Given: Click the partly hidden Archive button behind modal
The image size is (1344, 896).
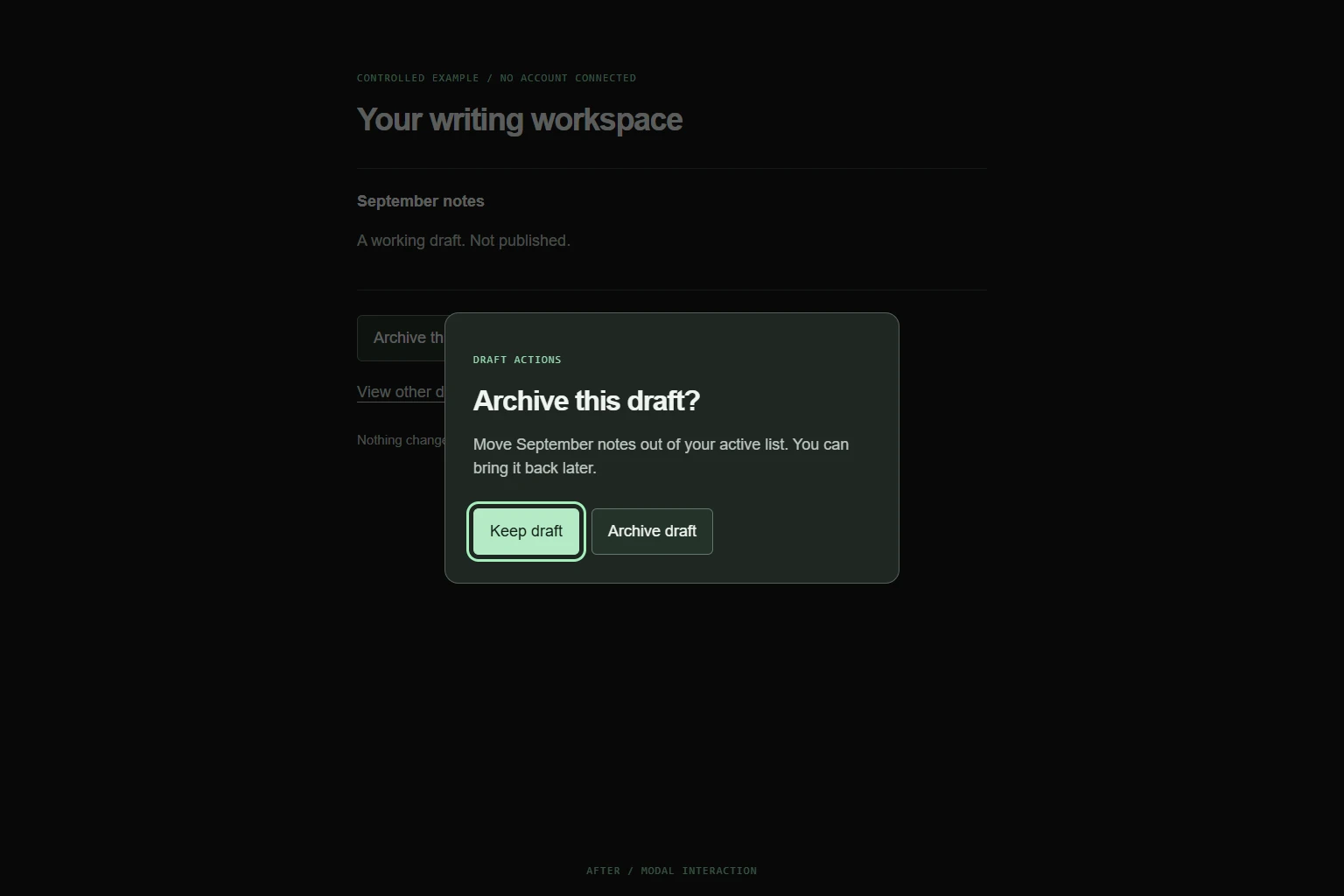Looking at the screenshot, I should pyautogui.click(x=401, y=338).
